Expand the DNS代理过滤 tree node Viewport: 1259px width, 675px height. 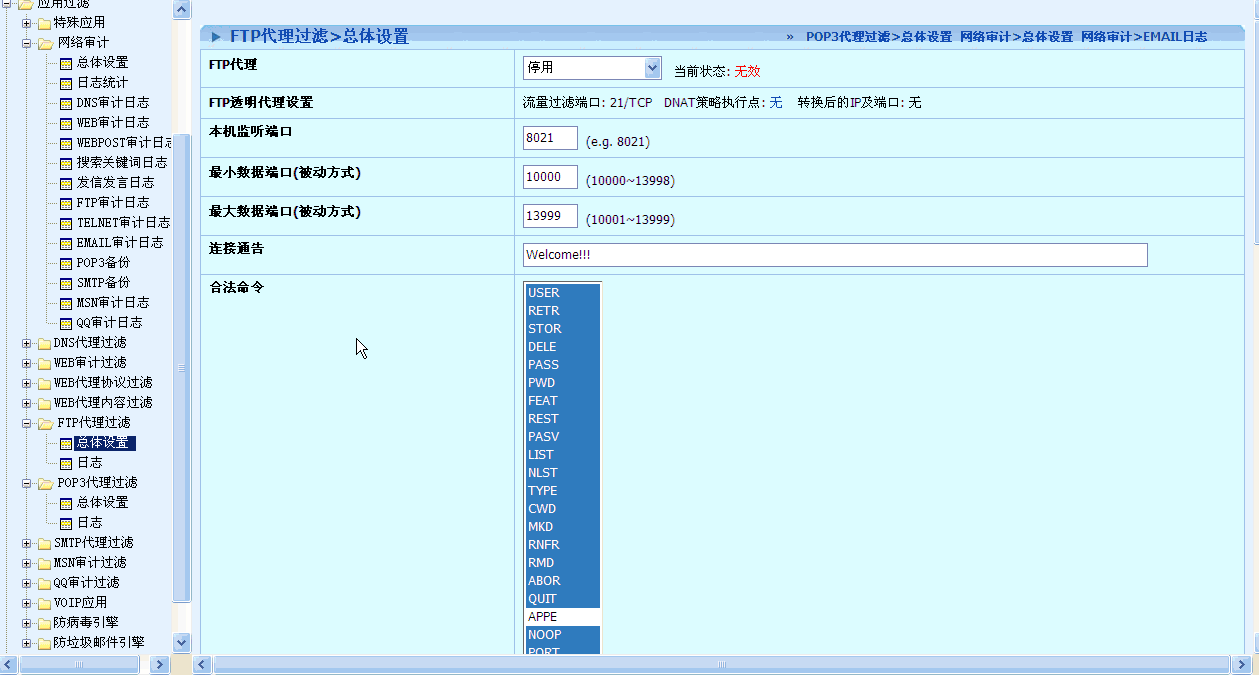[27, 343]
